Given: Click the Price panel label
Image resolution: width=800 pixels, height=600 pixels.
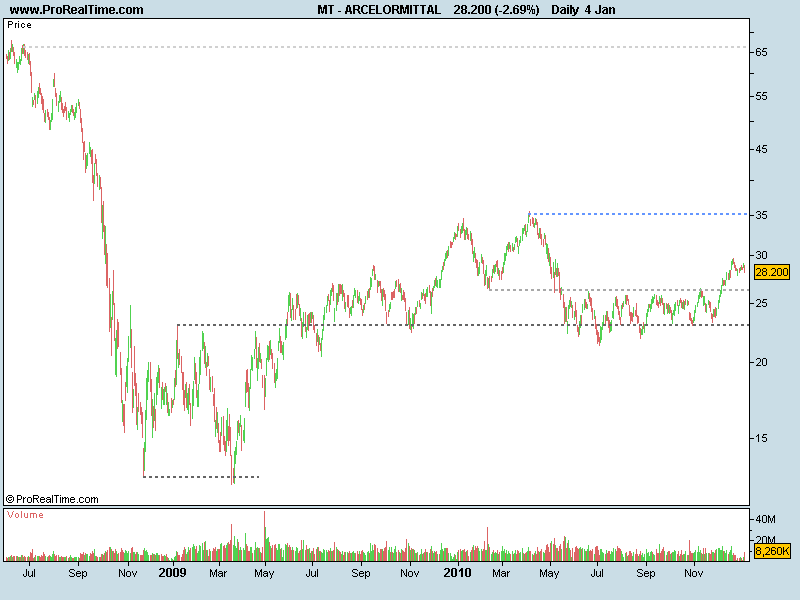Looking at the screenshot, I should 19,25.
